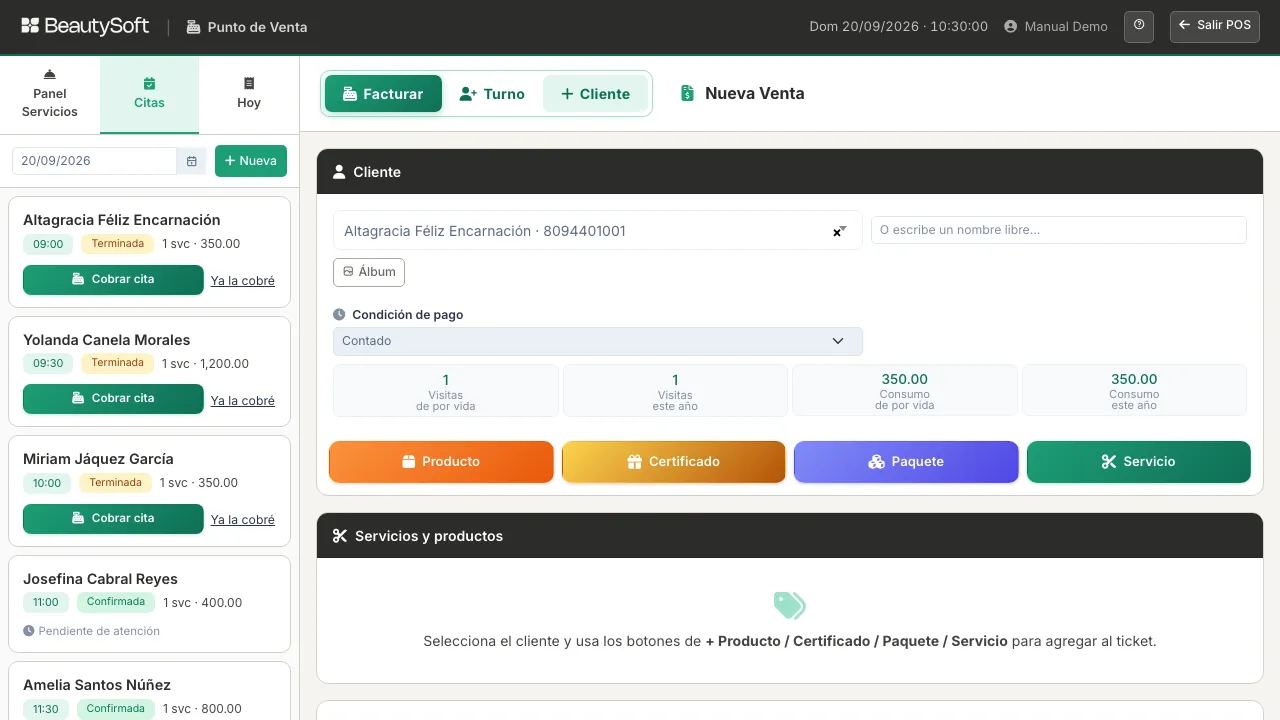The image size is (1280, 720).
Task: Exit with the Salir POS button
Action: [x=1215, y=26]
